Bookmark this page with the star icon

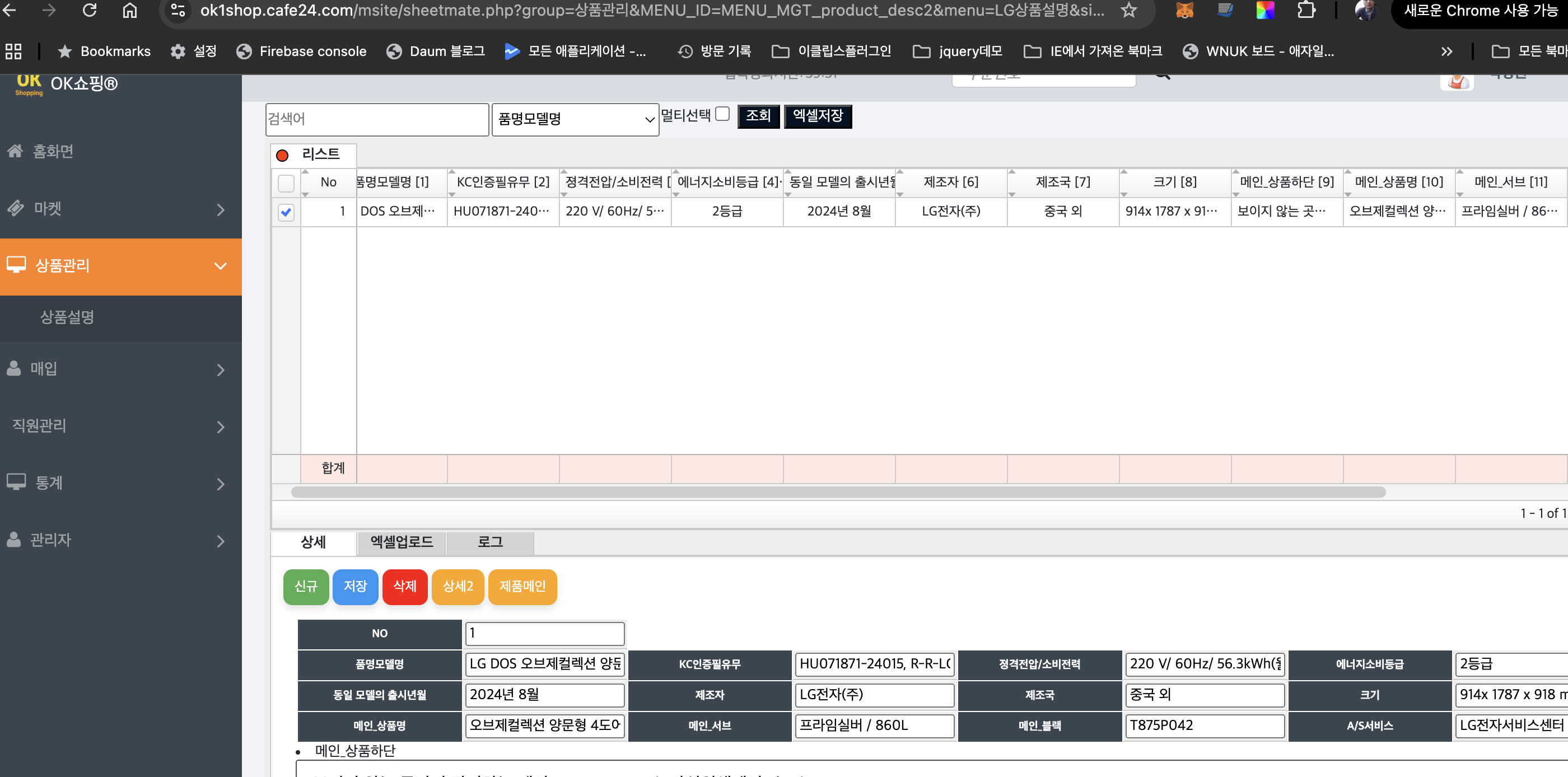1128,10
